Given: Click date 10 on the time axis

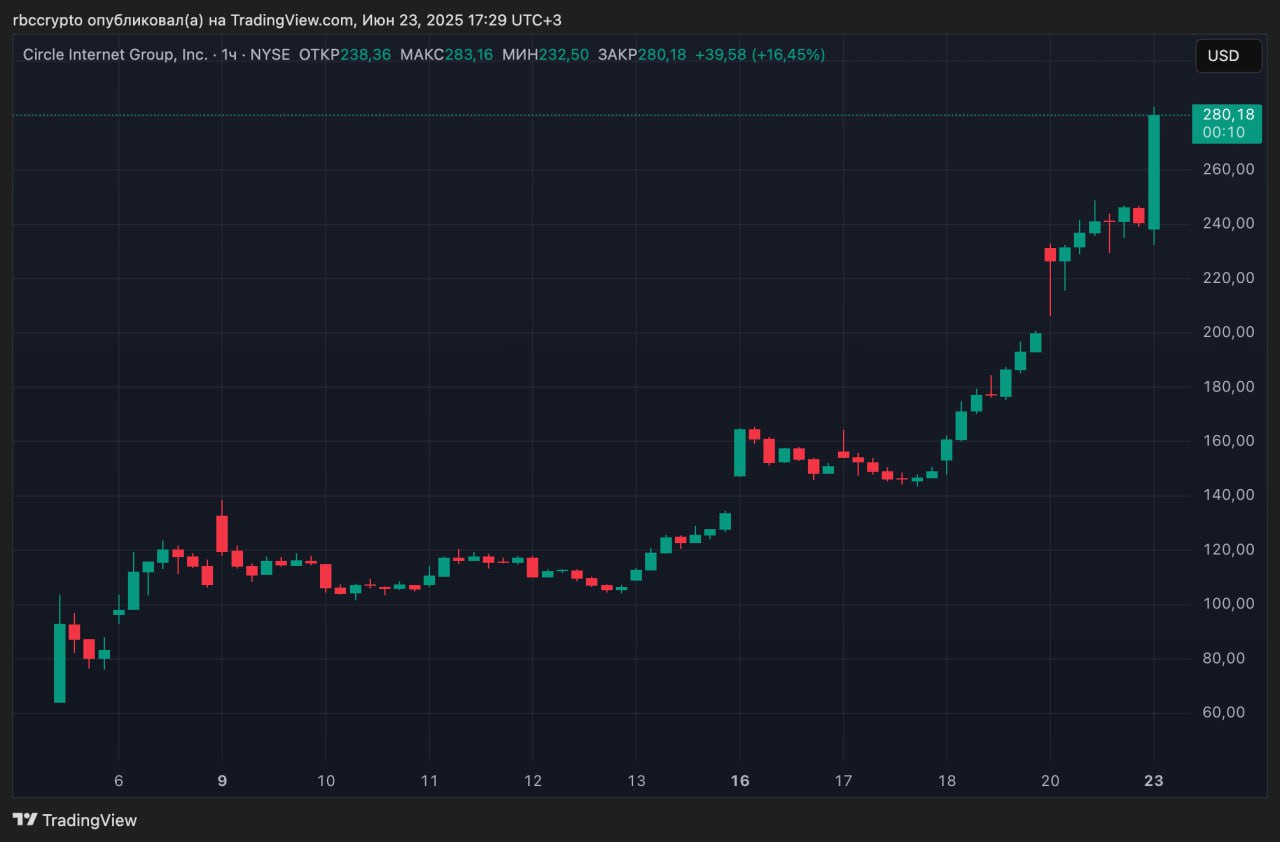Looking at the screenshot, I should [325, 781].
